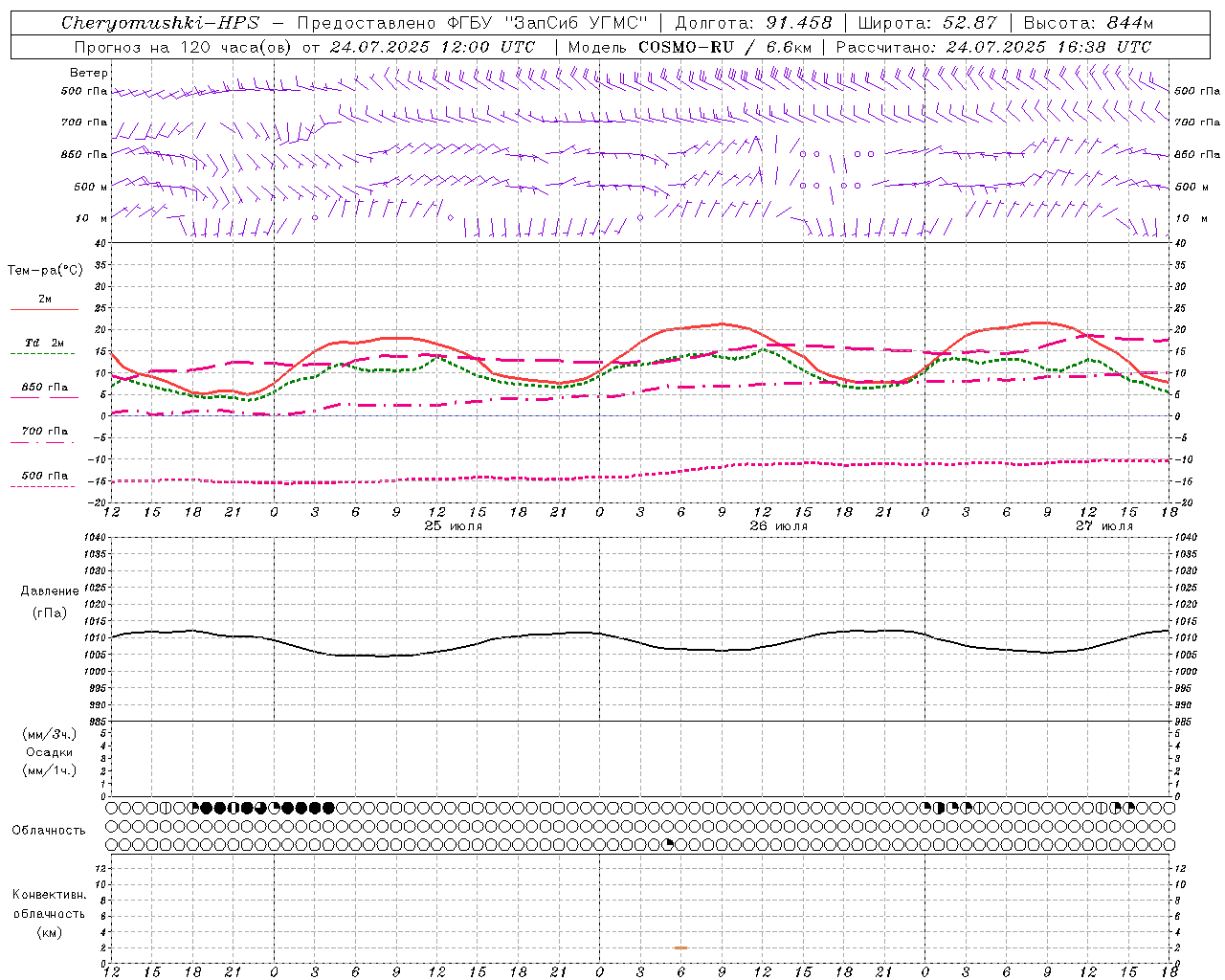
Task: Select the longitude value Долгота: 91.458
Action: click(x=753, y=23)
